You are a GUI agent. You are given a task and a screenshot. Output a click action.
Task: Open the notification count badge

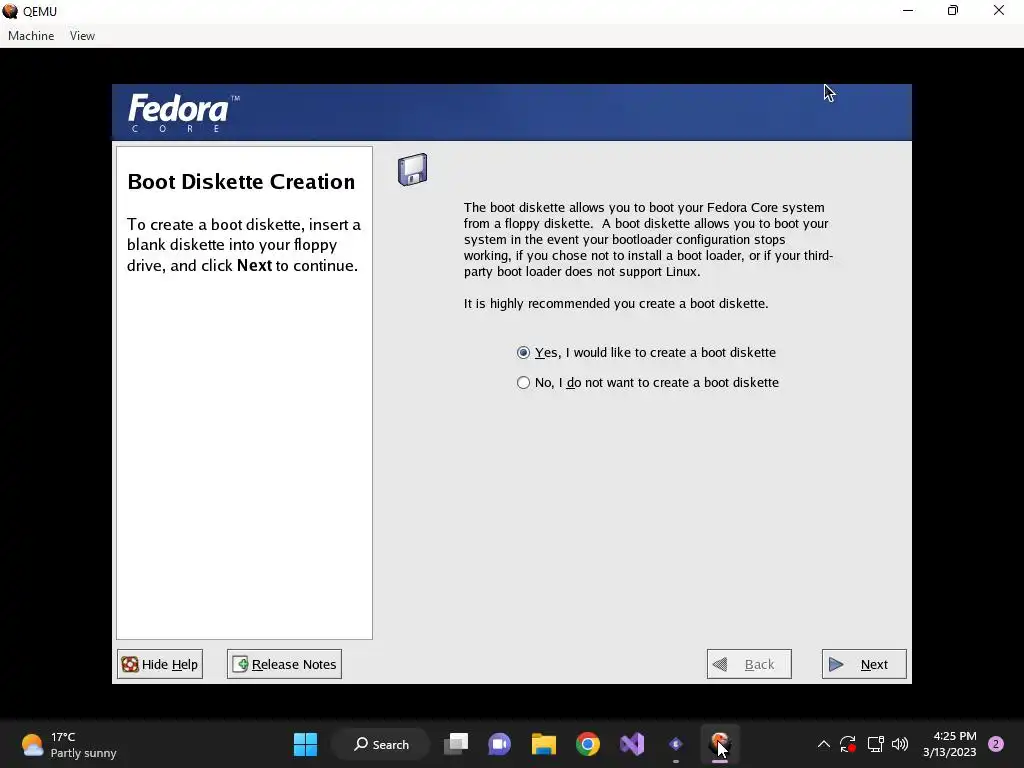pyautogui.click(x=996, y=744)
